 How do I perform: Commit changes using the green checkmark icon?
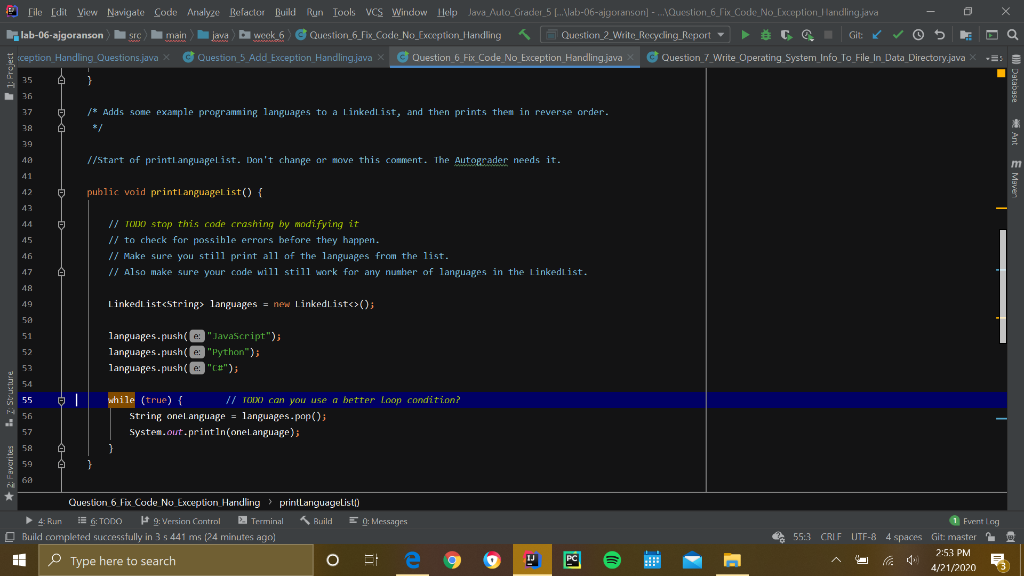898,33
